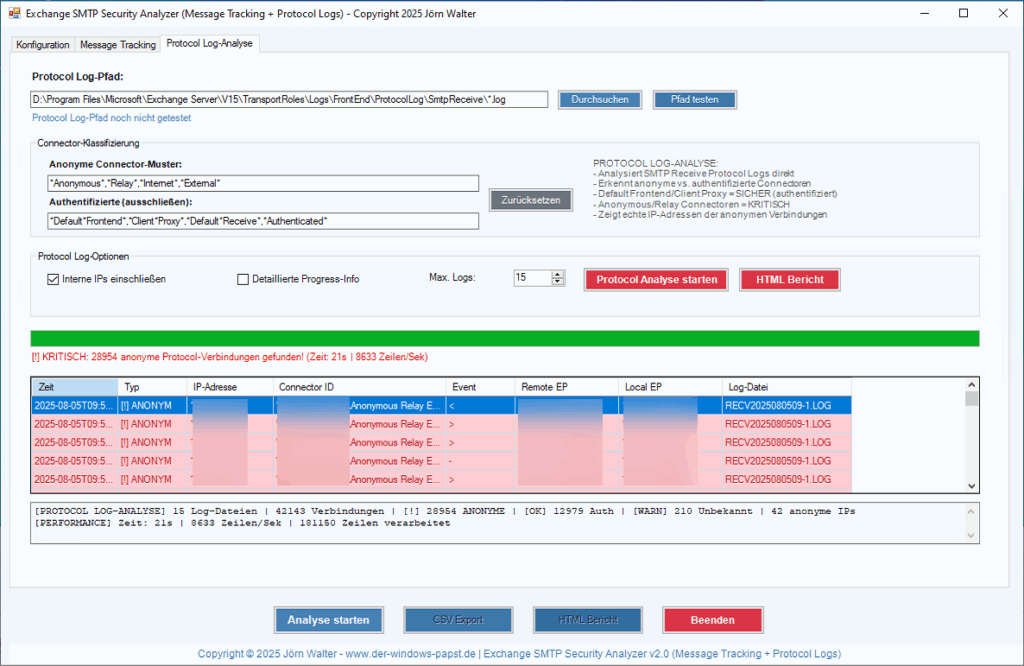Open the Message Tracking tab
Viewport: 1024px width, 666px height.
tap(117, 44)
